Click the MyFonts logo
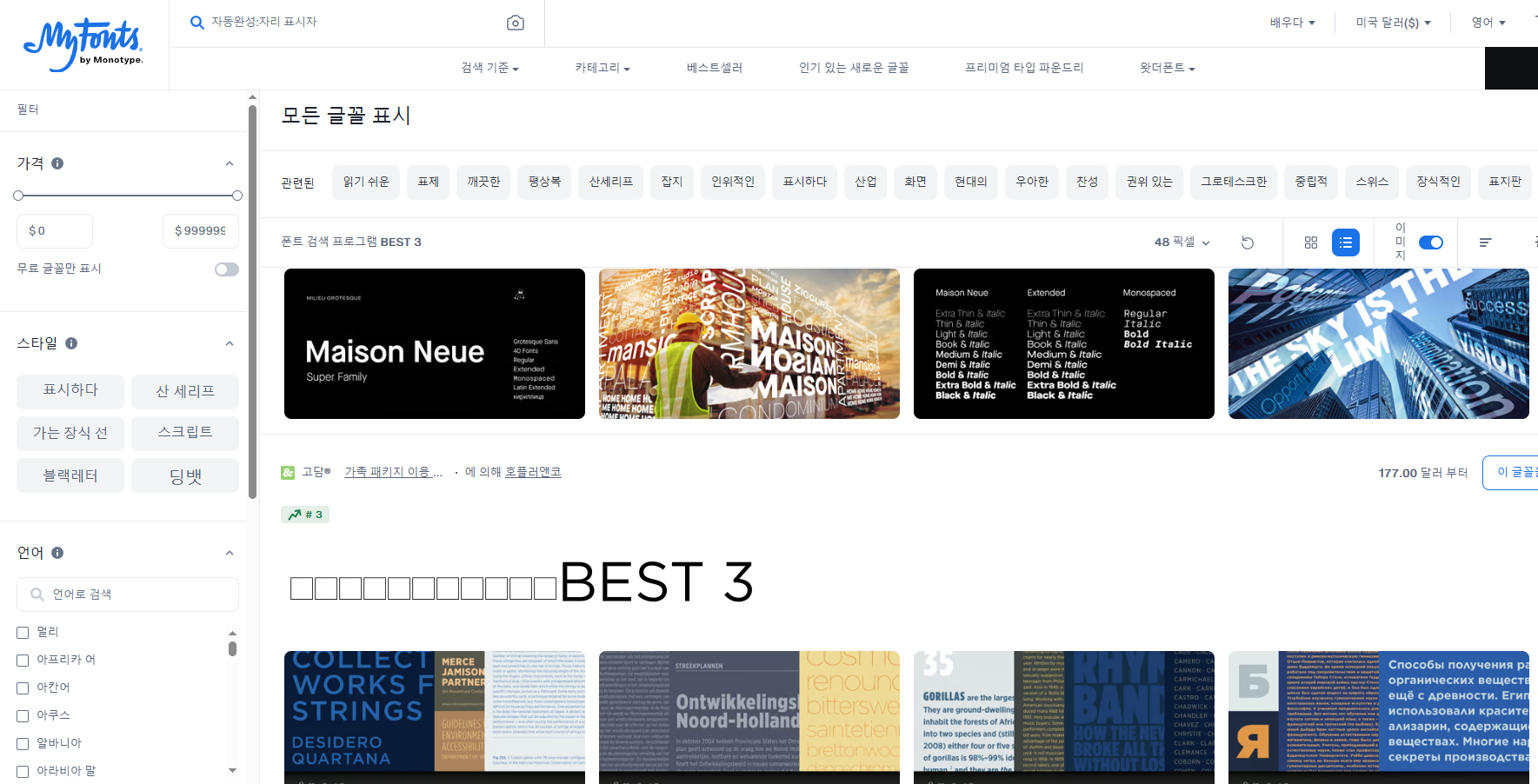 (x=83, y=45)
